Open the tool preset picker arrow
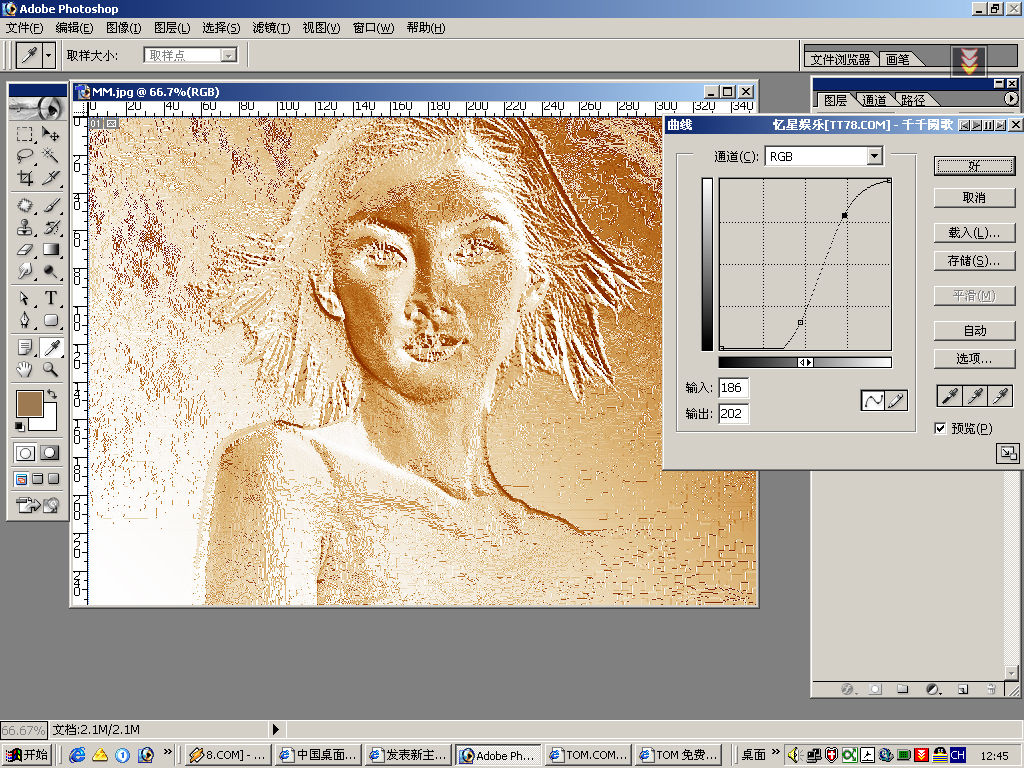Viewport: 1024px width, 768px height. pyautogui.click(x=48, y=56)
